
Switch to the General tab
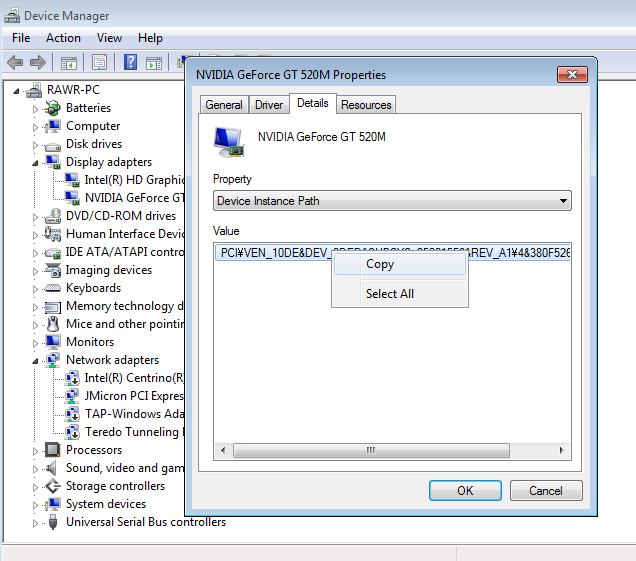click(224, 105)
